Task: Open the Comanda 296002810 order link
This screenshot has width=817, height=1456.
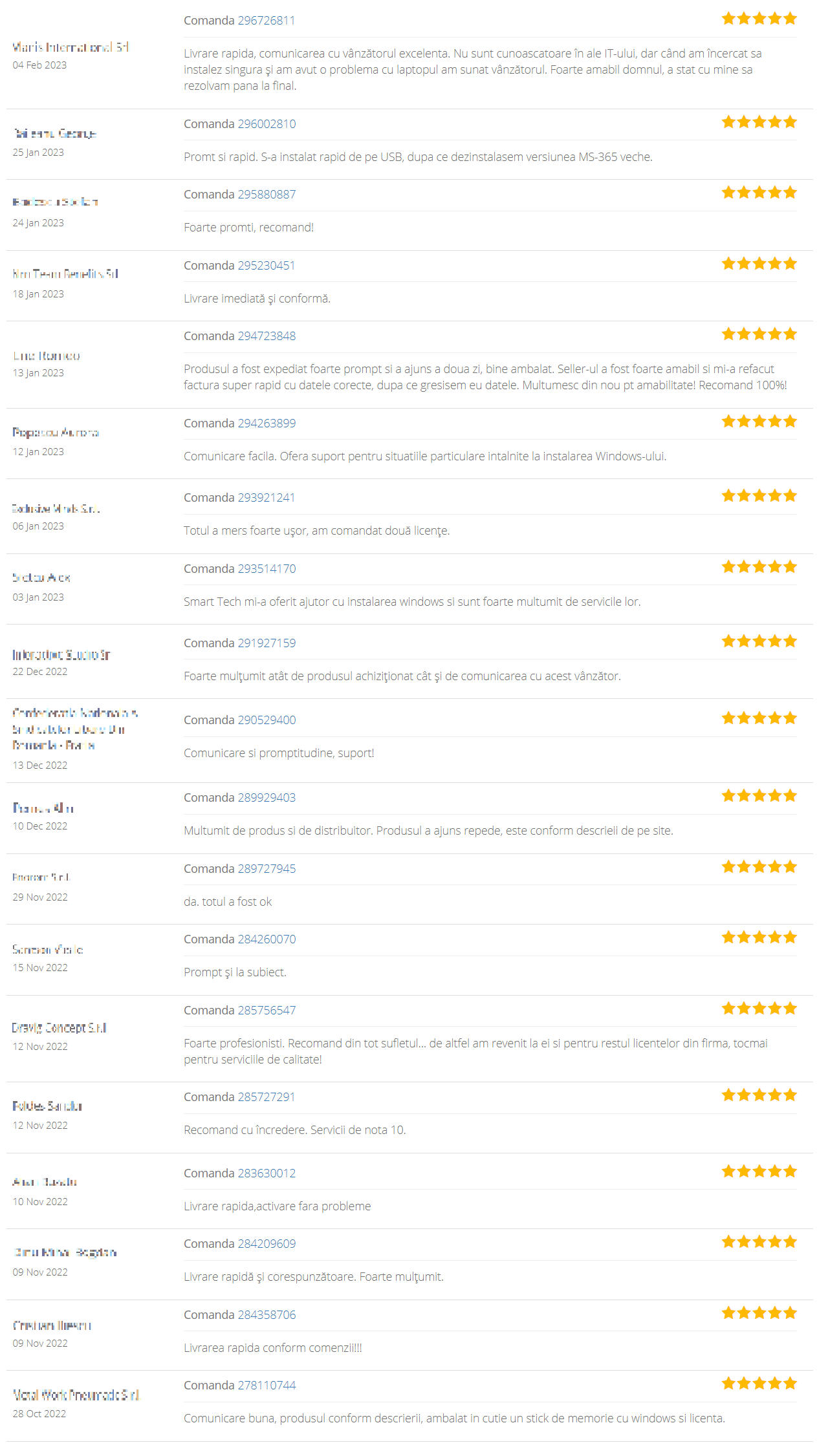Action: pos(267,123)
